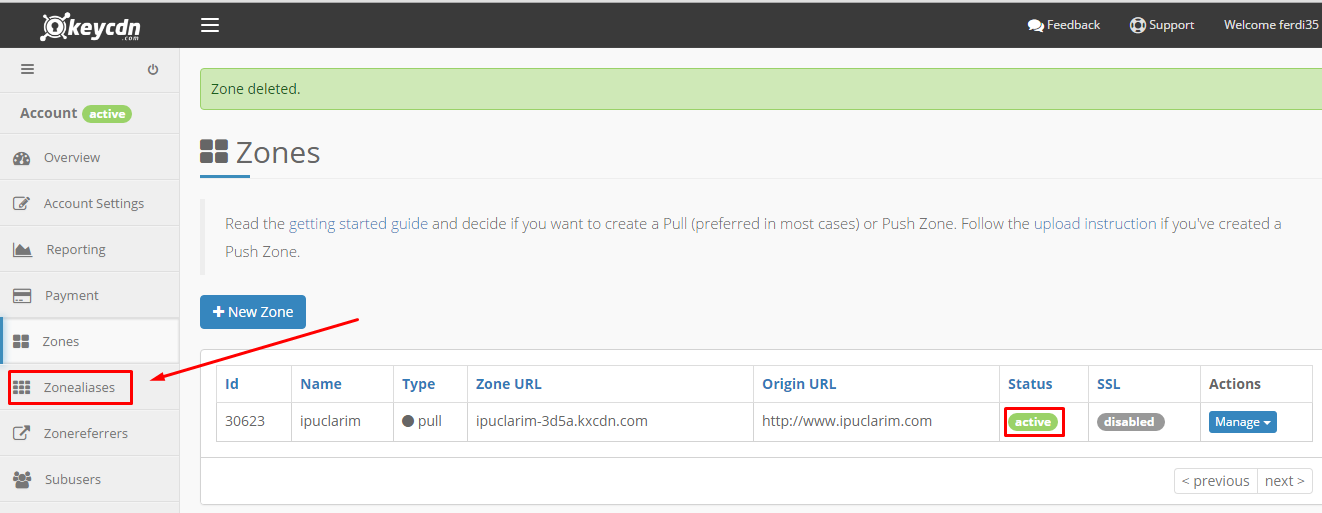Open Overview dashboard icon in sidebar
1322x513 pixels.
pyautogui.click(x=22, y=158)
